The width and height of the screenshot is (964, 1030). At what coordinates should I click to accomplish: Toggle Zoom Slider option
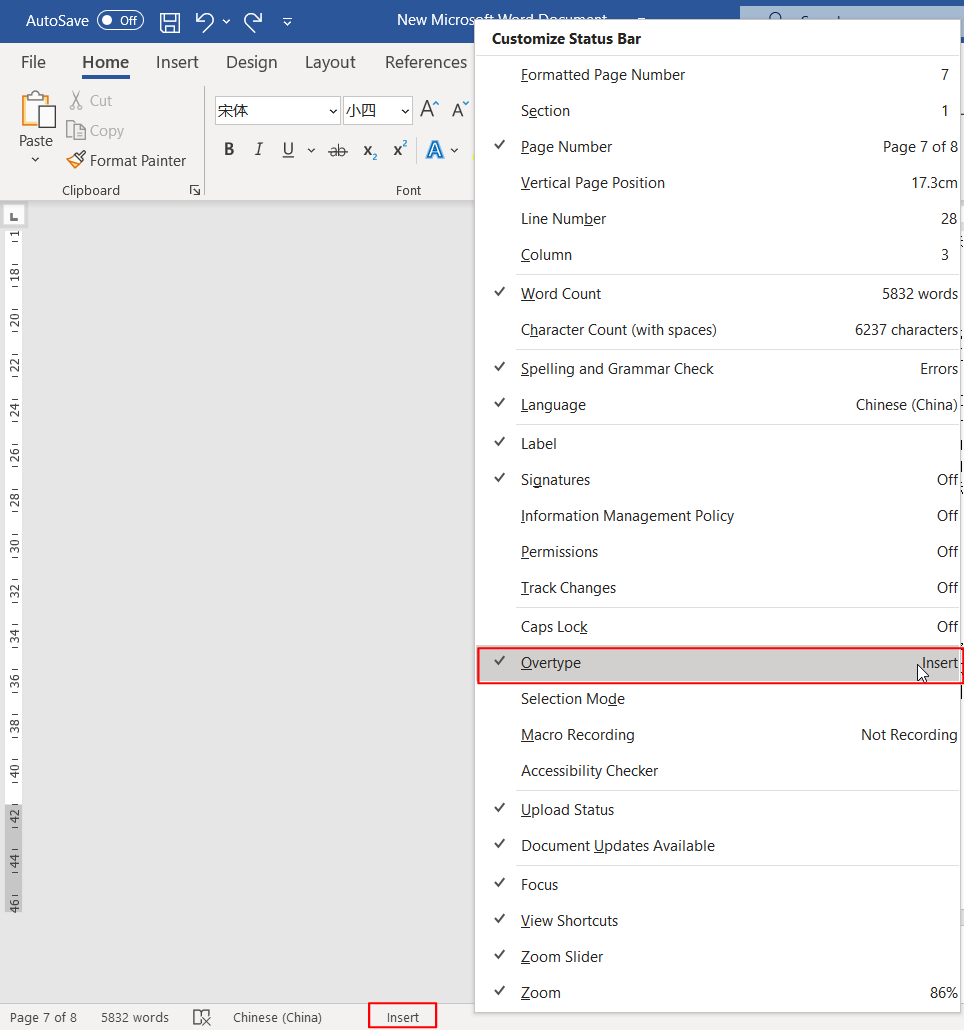(x=718, y=957)
